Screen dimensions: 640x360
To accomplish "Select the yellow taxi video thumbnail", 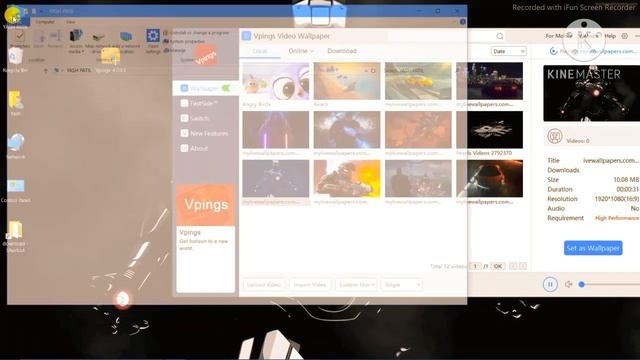I will point(418,81).
